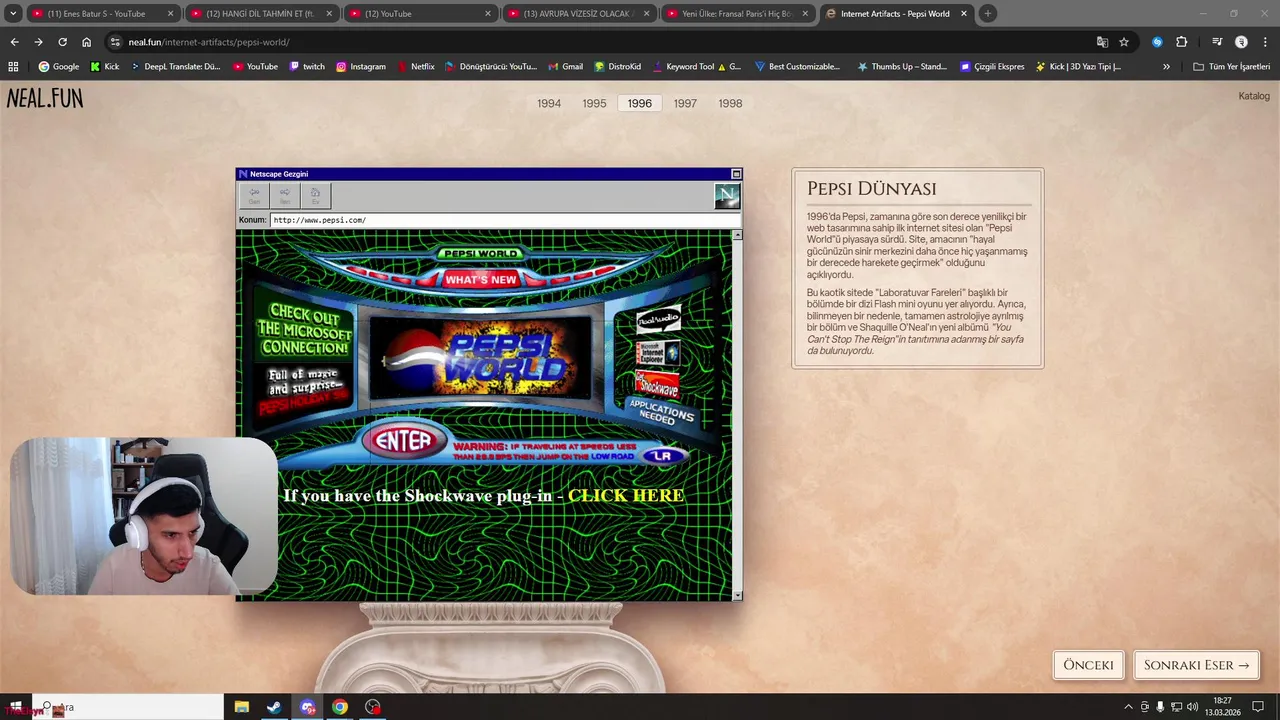The height and width of the screenshot is (720, 1280).
Task: Open Kick bookmark
Action: [x=105, y=67]
